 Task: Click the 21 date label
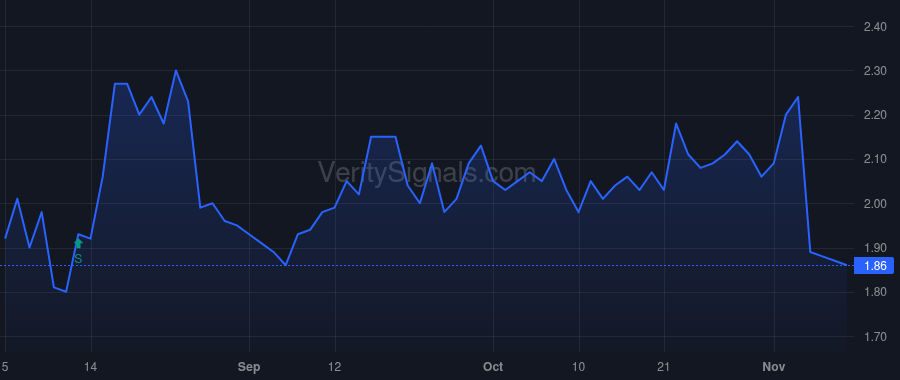(664, 367)
